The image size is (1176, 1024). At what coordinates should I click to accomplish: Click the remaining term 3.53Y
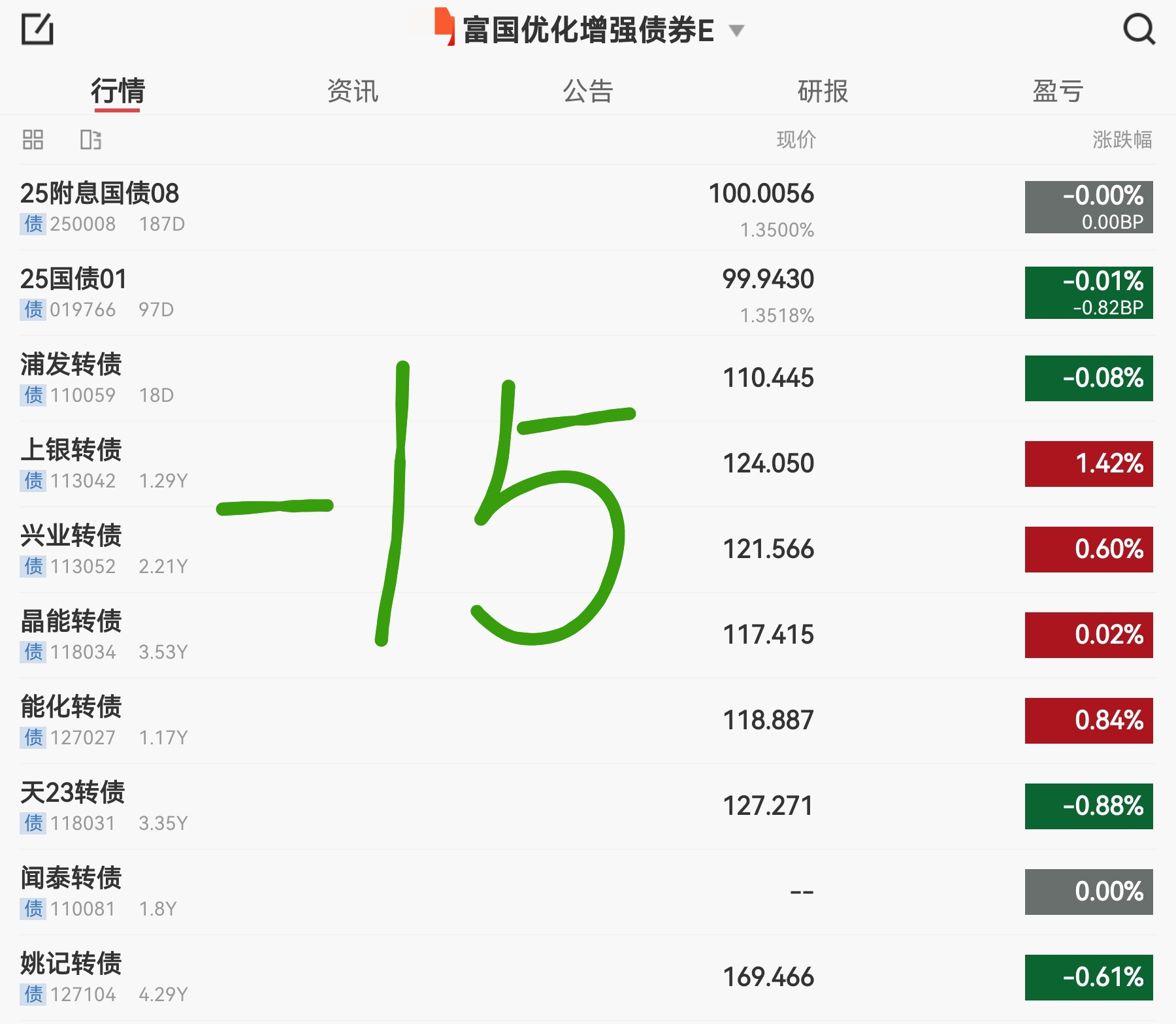click(x=163, y=652)
